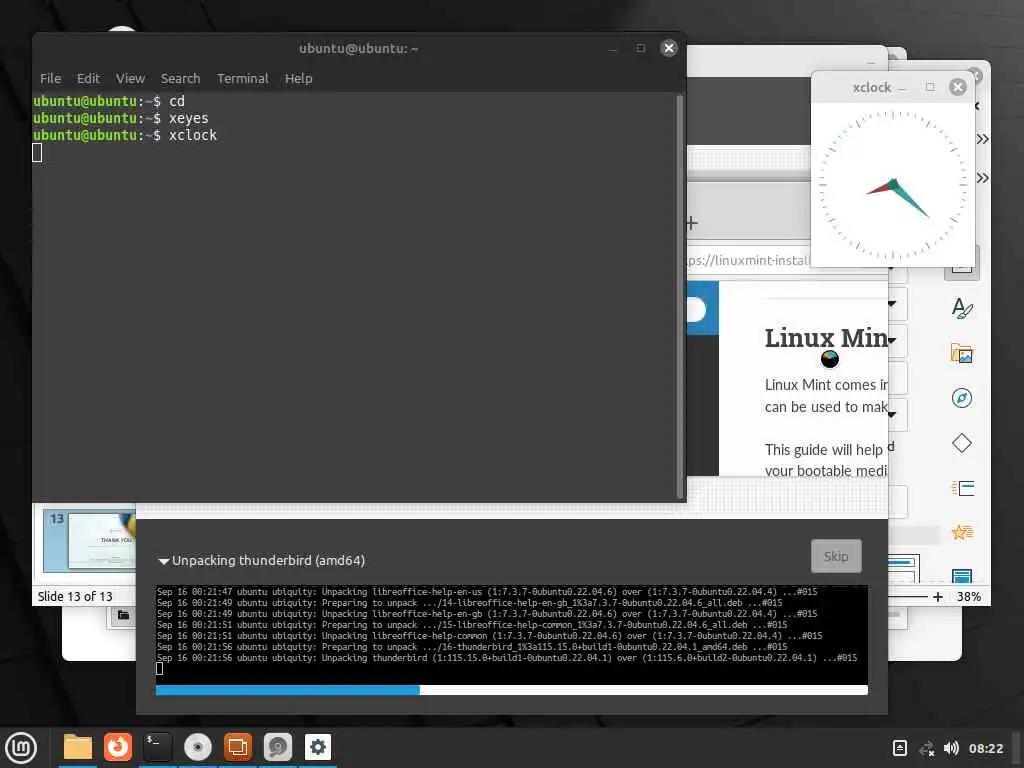This screenshot has width=1024, height=768.
Task: Open a new tab with plus in browser
Action: pos(692,223)
